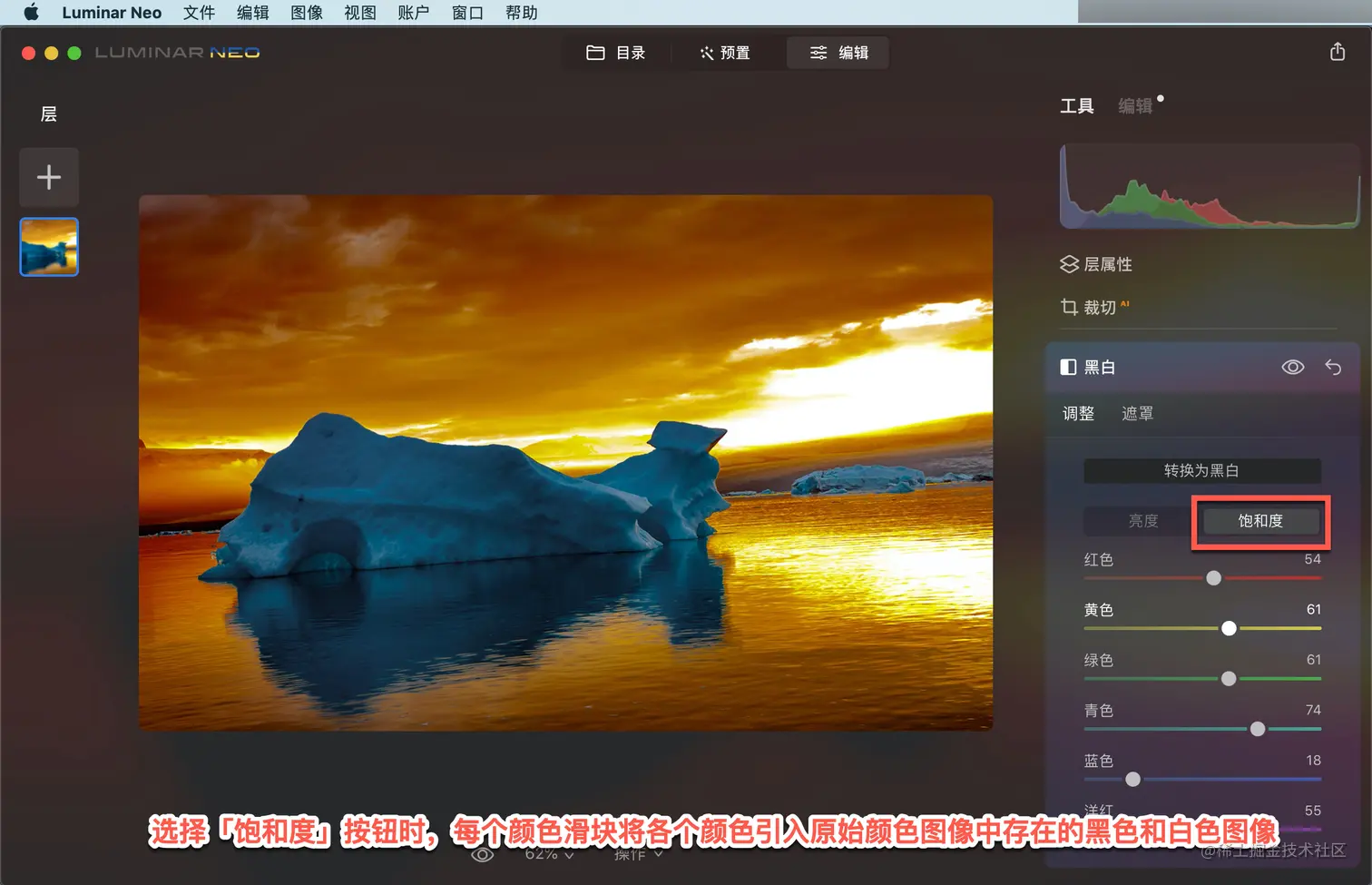Viewport: 1372px width, 885px height.
Task: Click the 绿色 slider handle
Action: pos(1229,679)
